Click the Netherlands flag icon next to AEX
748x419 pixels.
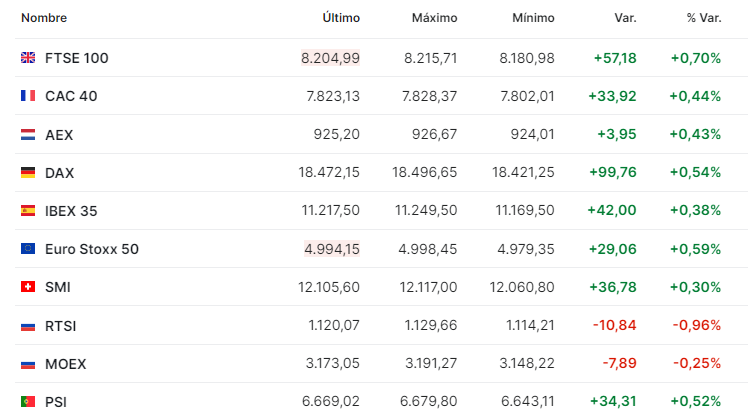pyautogui.click(x=28, y=135)
